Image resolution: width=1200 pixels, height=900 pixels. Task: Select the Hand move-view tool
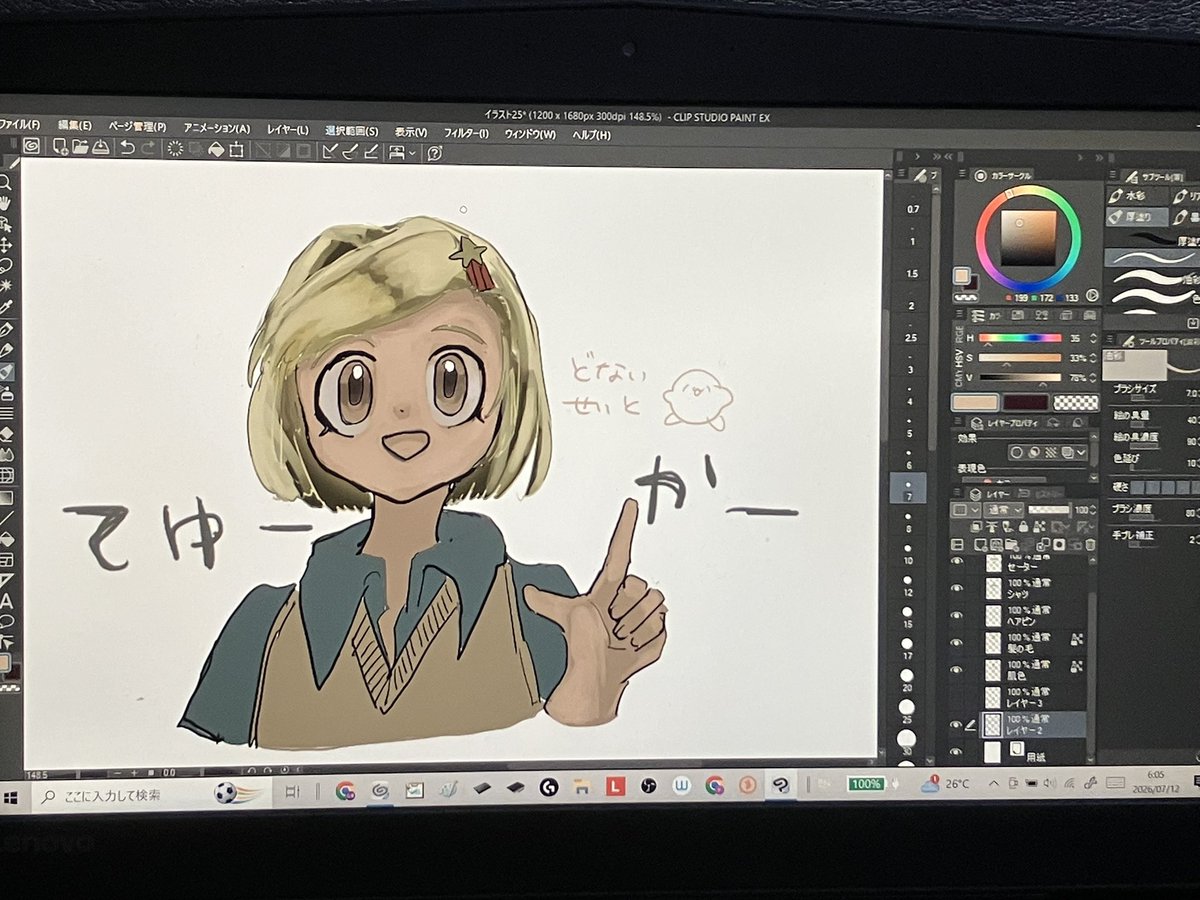point(5,203)
